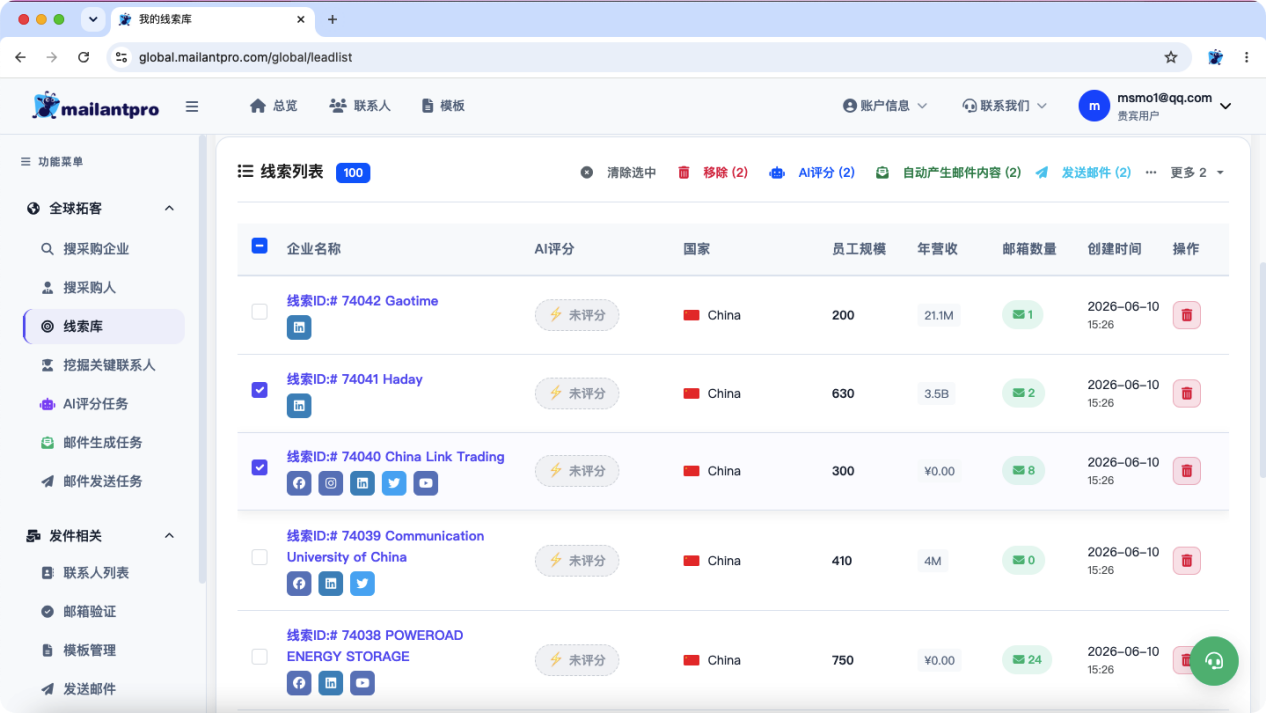Image resolution: width=1266 pixels, height=713 pixels.
Task: Go to 联系人 in top navigation
Action: click(x=360, y=106)
